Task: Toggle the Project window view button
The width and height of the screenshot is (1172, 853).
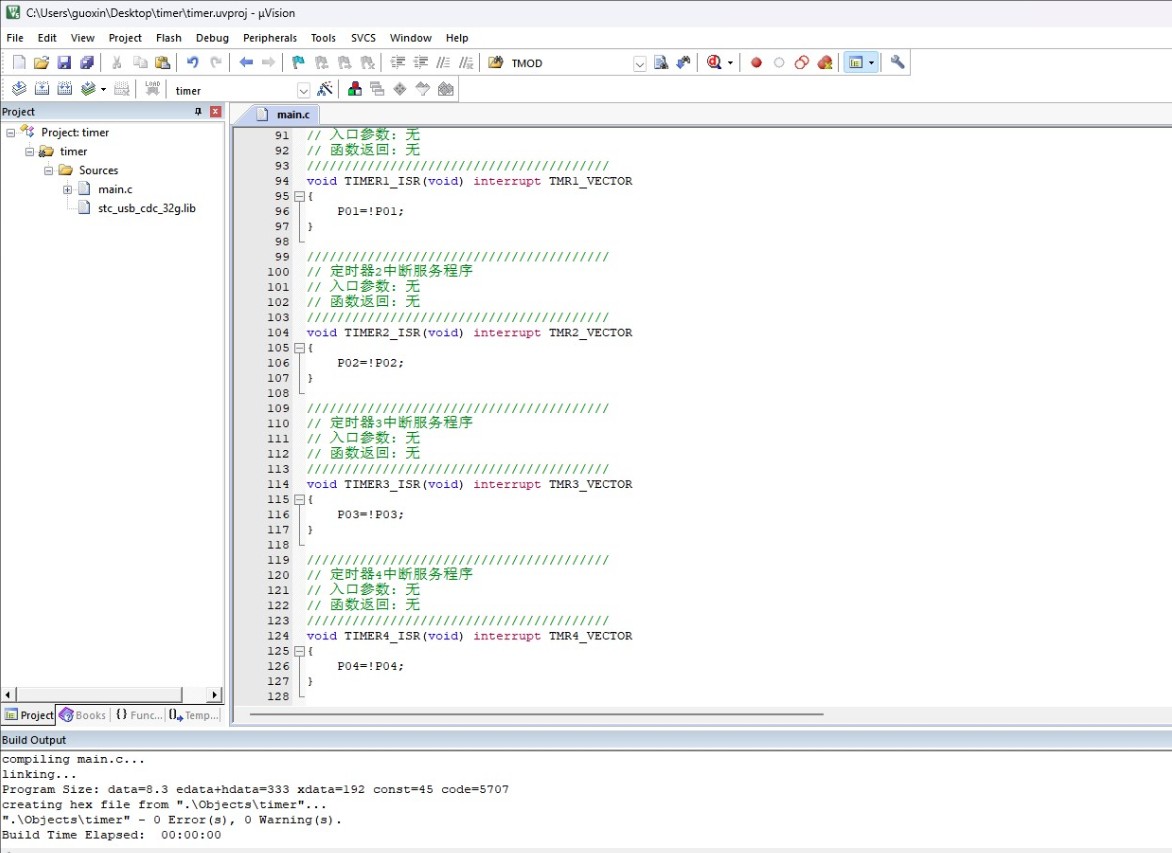Action: 856,63
